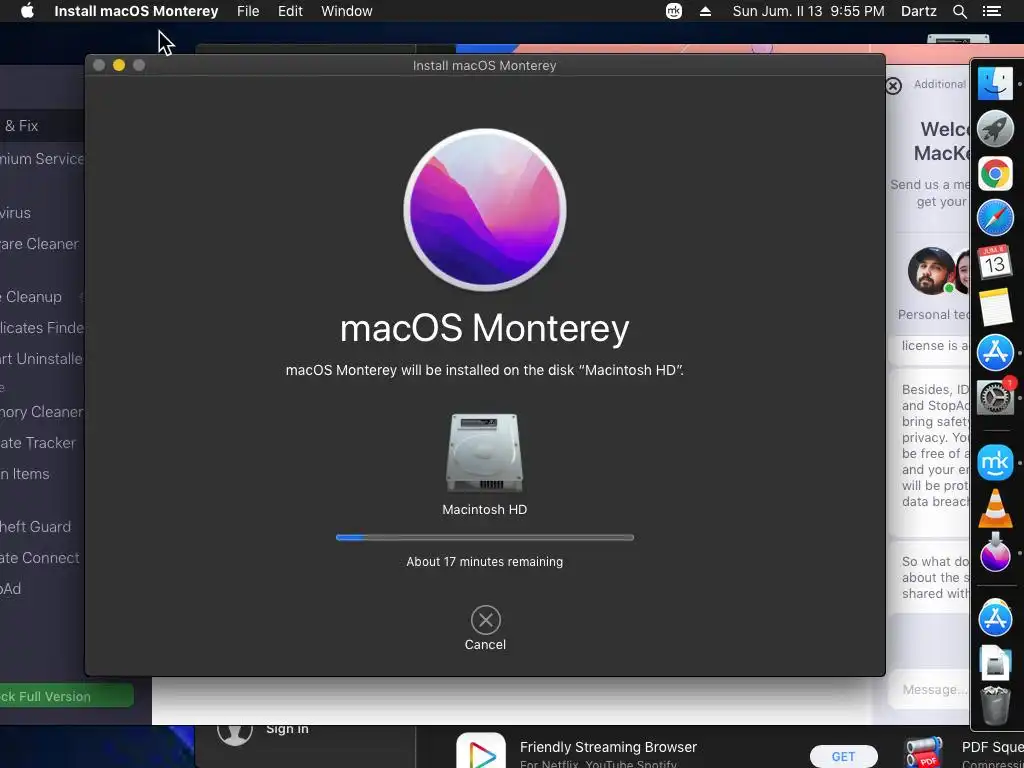Click Sign In in App Store window
Screen dimensions: 1024x768
click(x=287, y=729)
